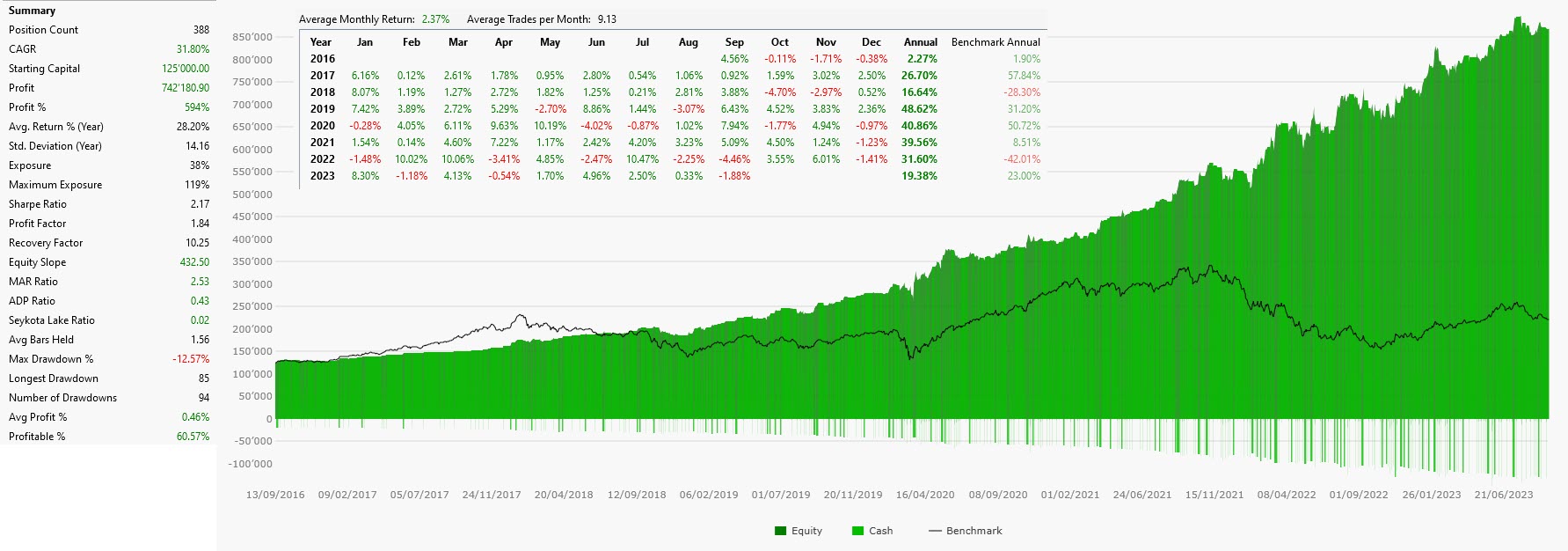Click the Profit Factor label
Screen dimensions: 1568x551
tap(38, 224)
